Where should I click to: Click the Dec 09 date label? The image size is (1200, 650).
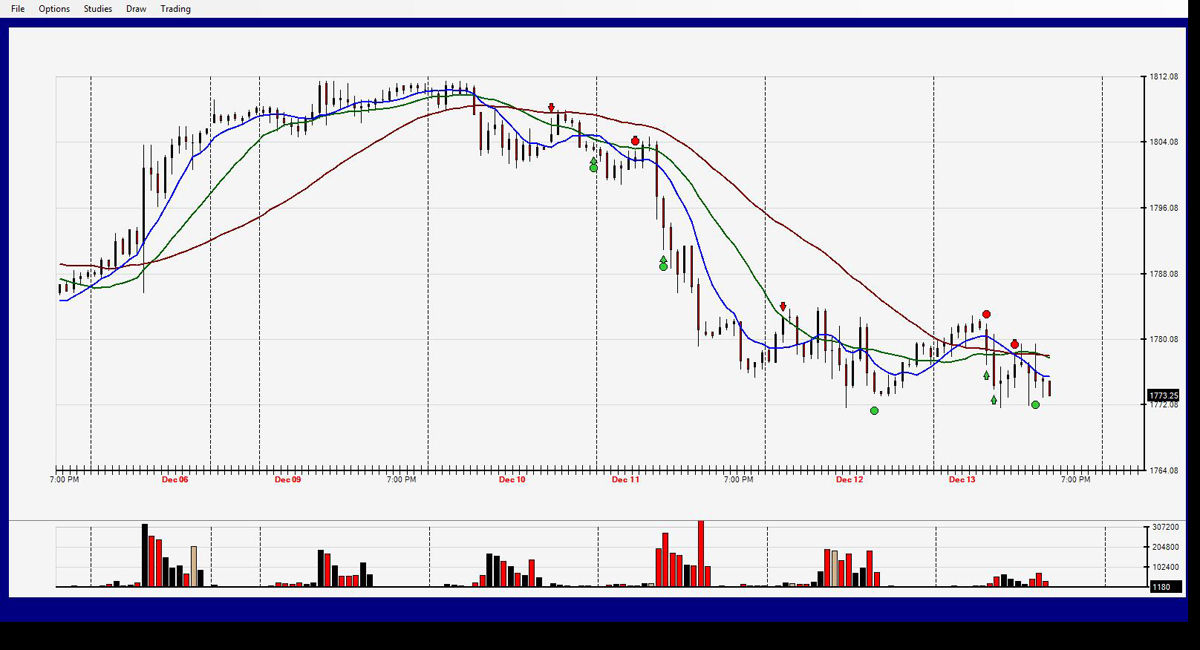coord(288,480)
